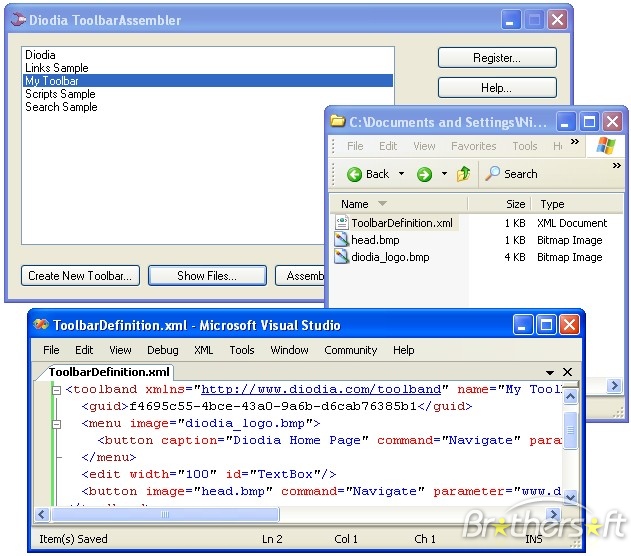Viewport: 631px width, 556px height.
Task: Open the Help menu in Visual Studio
Action: tap(404, 350)
